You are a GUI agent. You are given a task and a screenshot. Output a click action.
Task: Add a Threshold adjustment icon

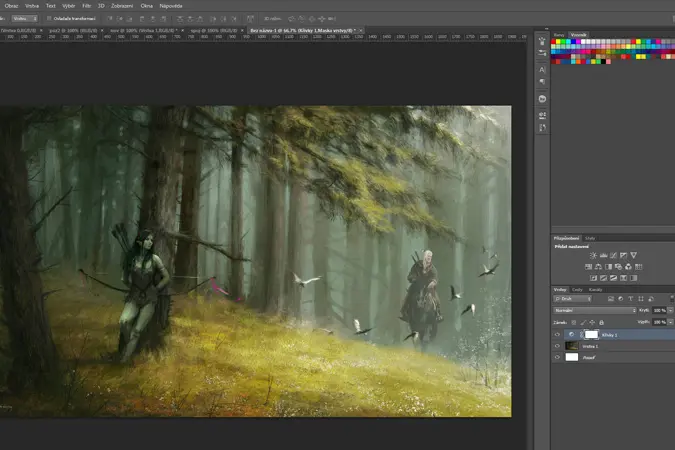click(613, 278)
